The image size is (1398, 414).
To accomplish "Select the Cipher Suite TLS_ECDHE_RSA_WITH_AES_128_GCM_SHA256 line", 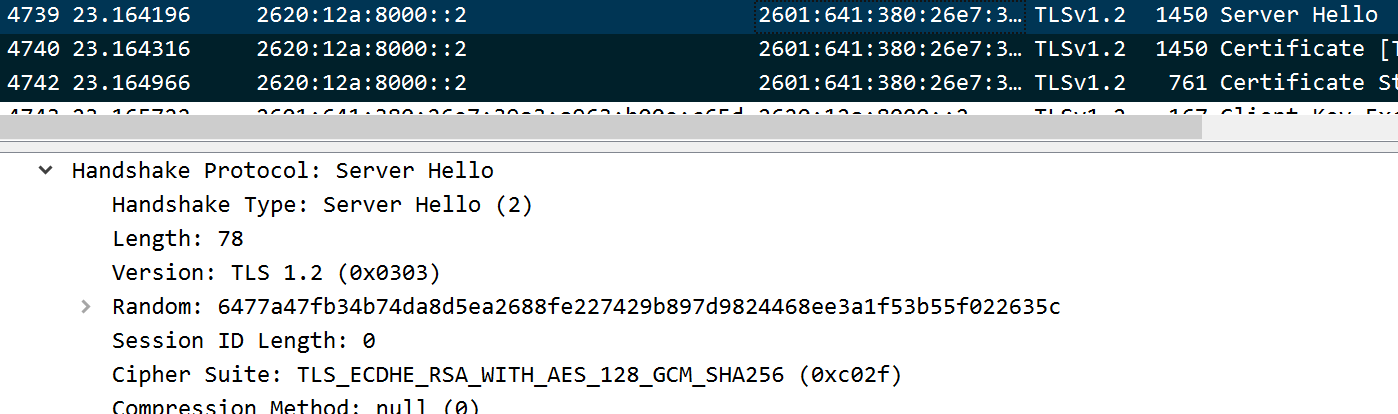I will pyautogui.click(x=507, y=375).
